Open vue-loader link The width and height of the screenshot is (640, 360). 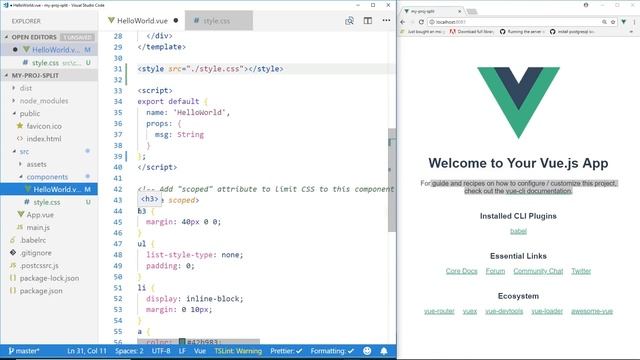[547, 311]
